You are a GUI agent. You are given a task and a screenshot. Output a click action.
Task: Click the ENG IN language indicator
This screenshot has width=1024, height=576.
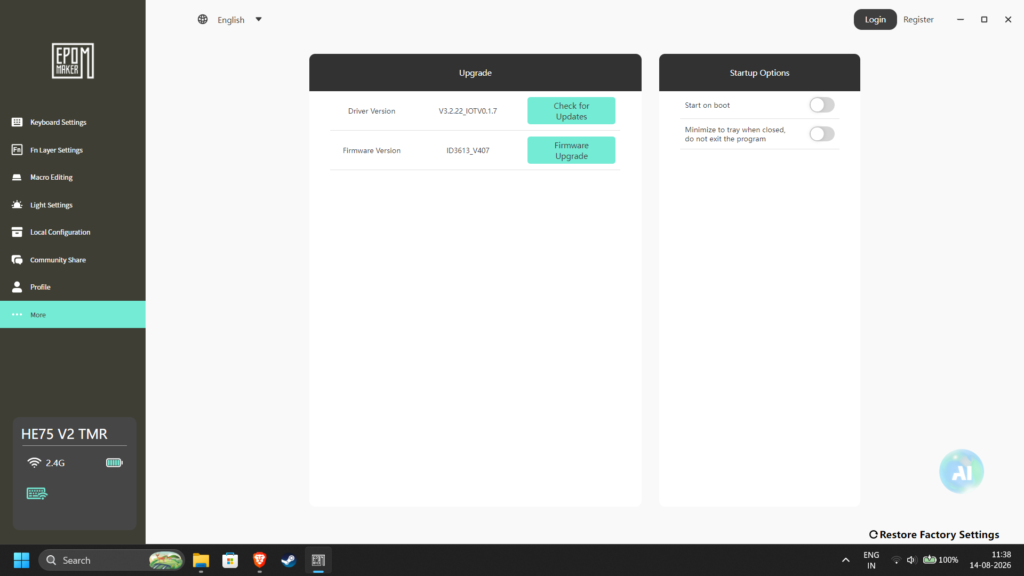click(871, 560)
